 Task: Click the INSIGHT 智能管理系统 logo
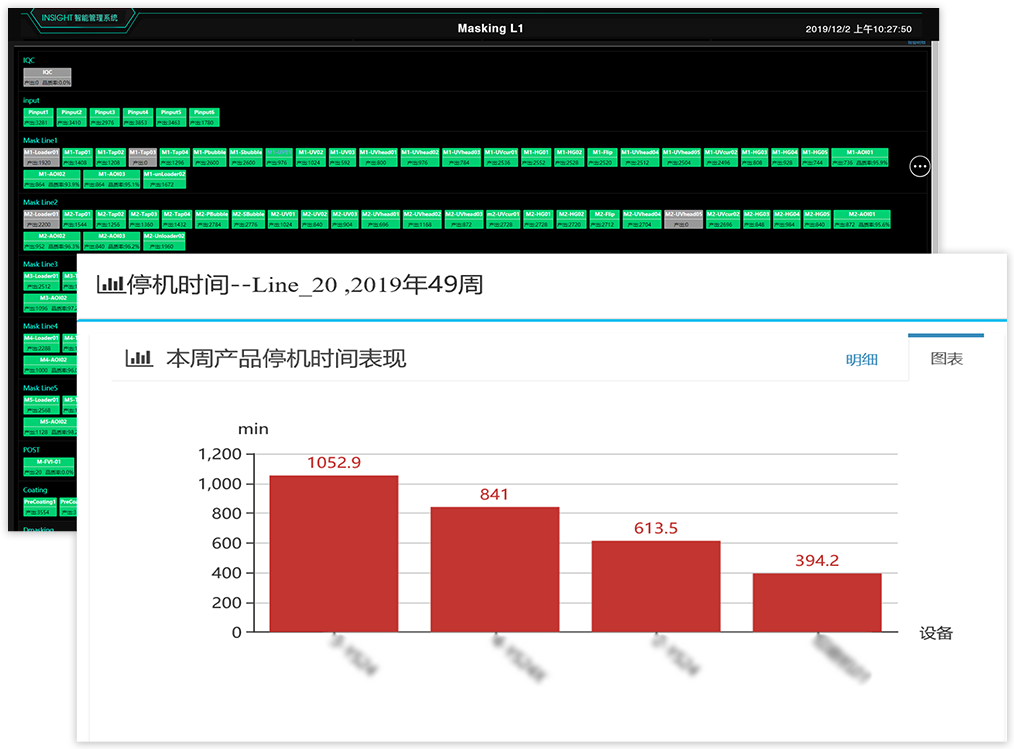[x=80, y=18]
